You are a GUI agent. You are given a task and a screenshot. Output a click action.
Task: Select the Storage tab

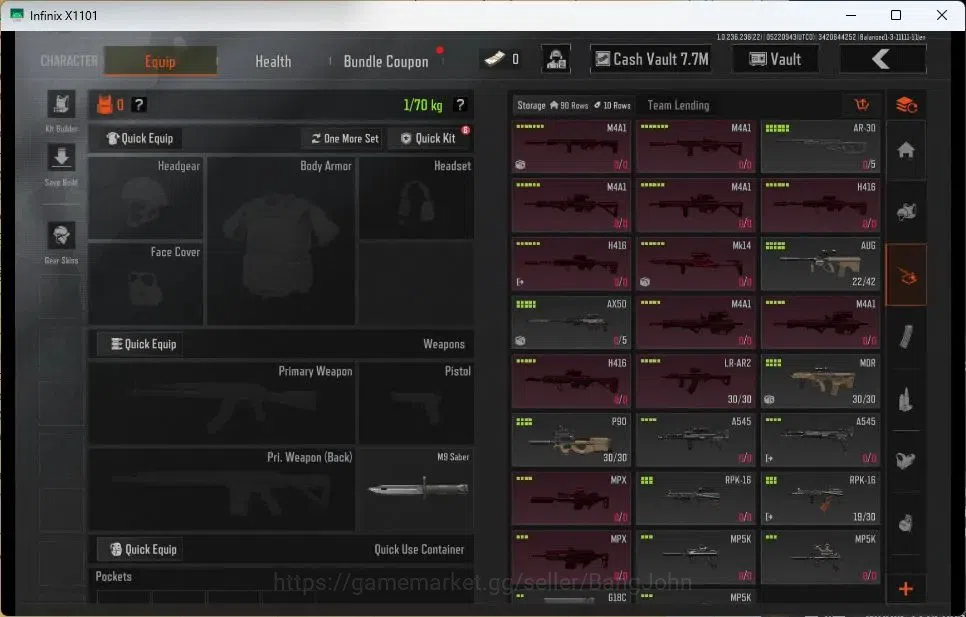(x=574, y=105)
